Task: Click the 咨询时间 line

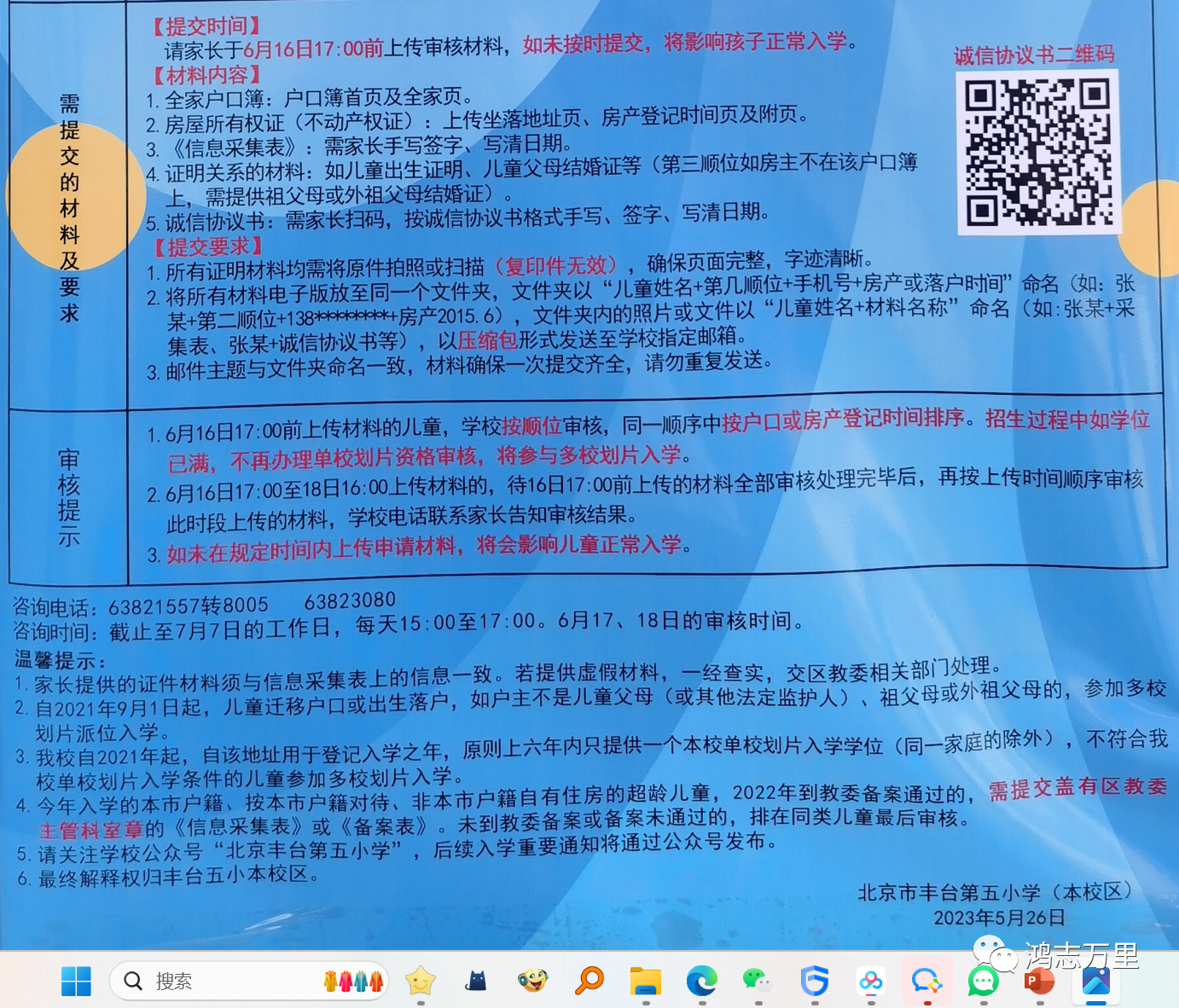Action: click(409, 626)
